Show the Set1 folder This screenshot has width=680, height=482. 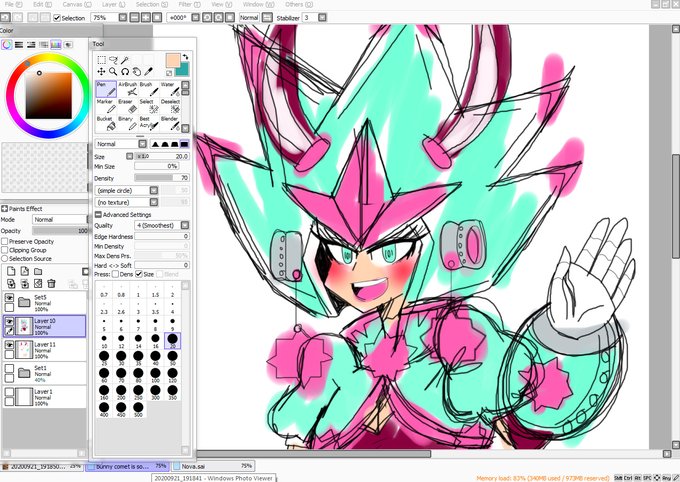(9, 368)
